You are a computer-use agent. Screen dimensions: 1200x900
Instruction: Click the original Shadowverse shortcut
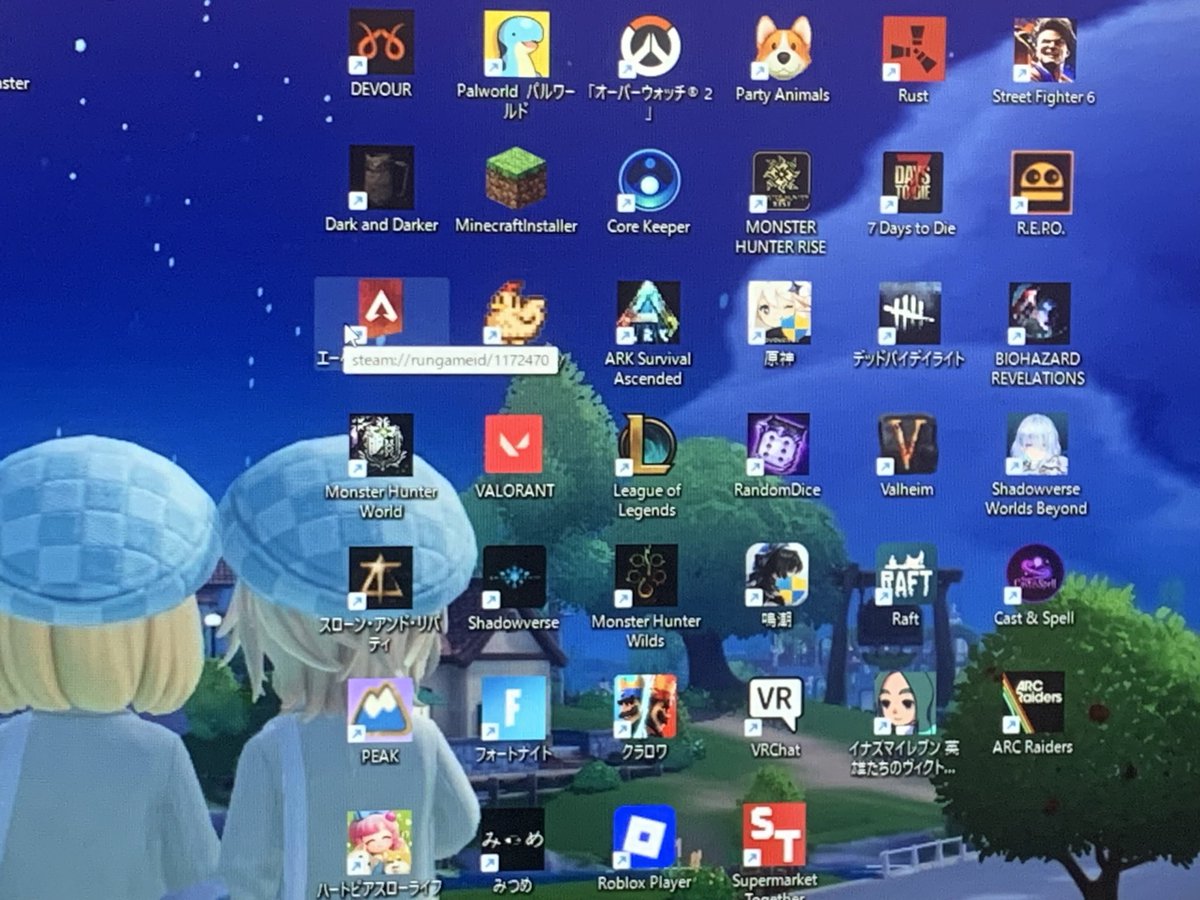click(514, 577)
